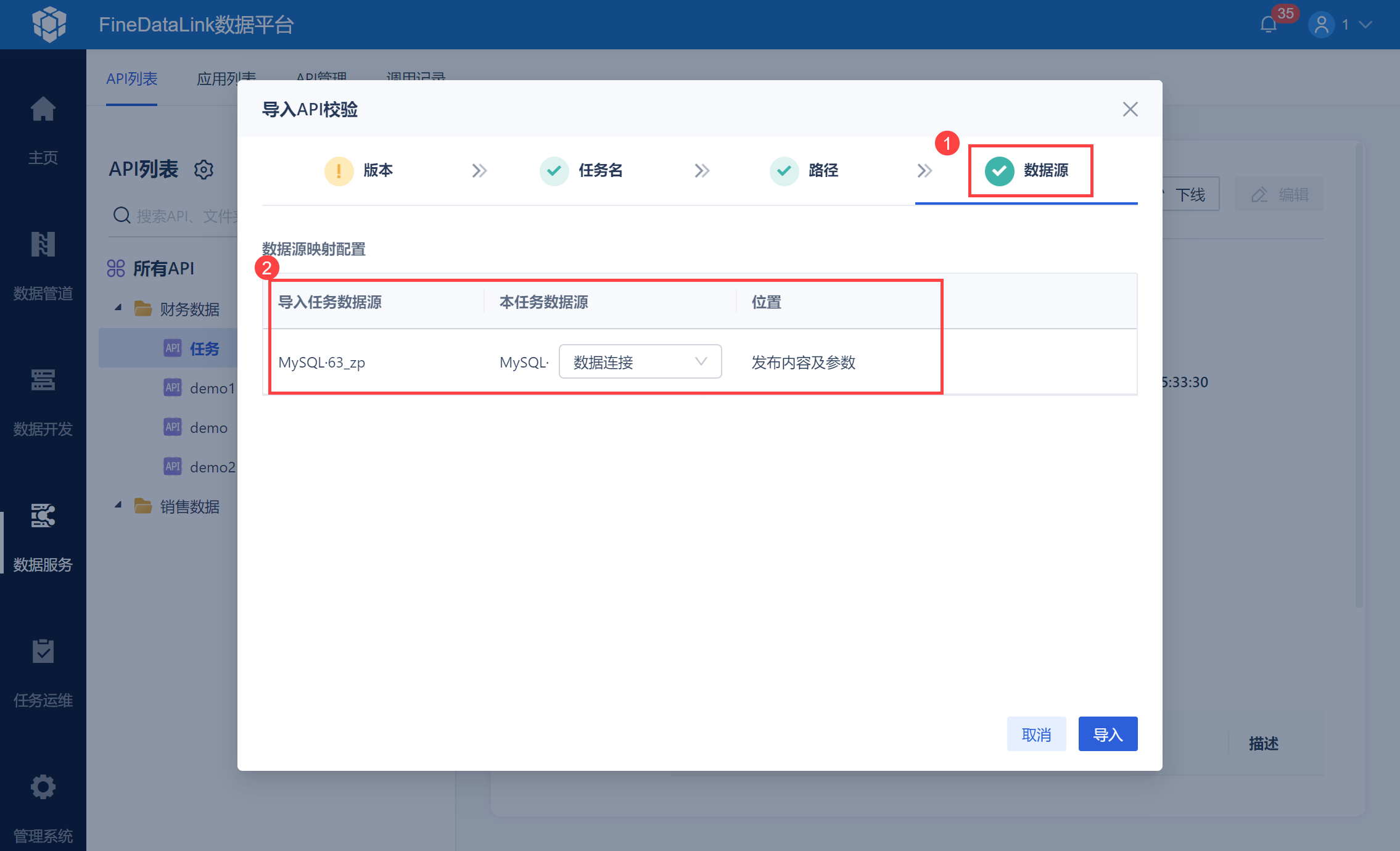Open Data Service (数据服务) sidebar icon
1400x851 pixels.
[x=43, y=516]
